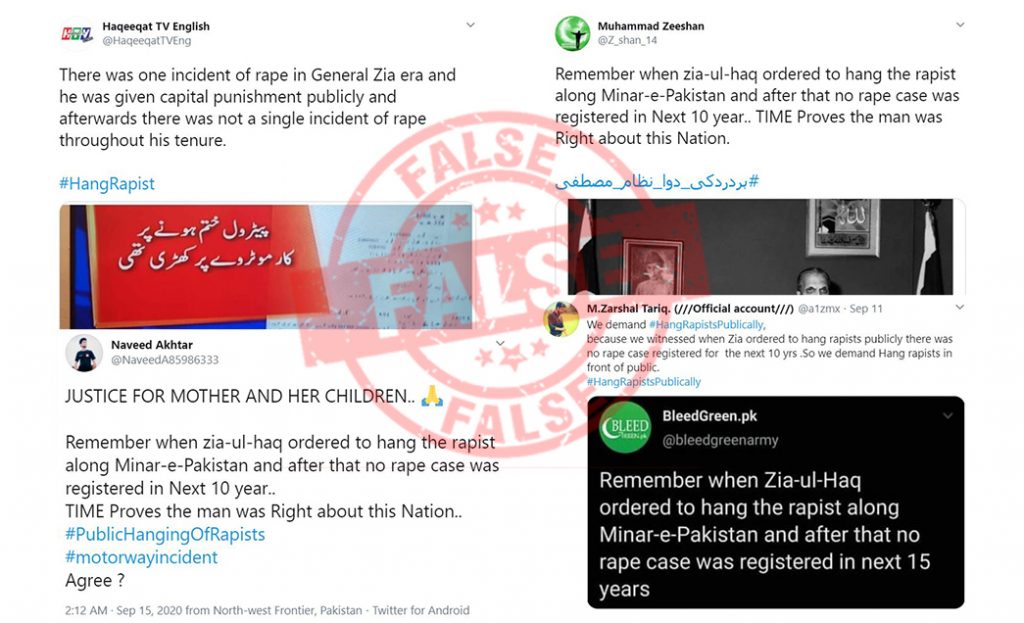Open #HangRapistsPublically hashtag after 'We demand'
This screenshot has width=1024, height=623.
(x=706, y=325)
